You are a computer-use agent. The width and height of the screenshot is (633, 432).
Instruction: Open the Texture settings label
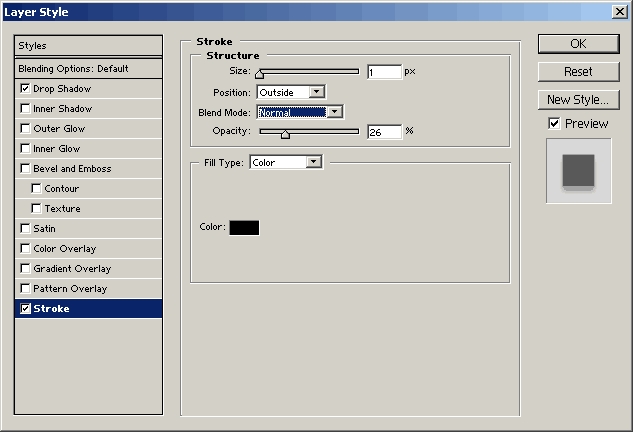point(63,208)
